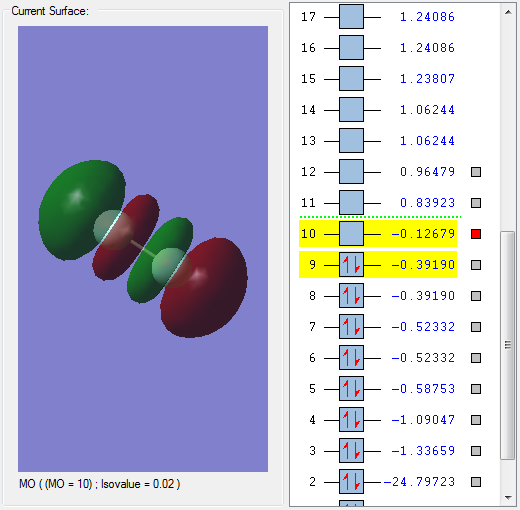The width and height of the screenshot is (520, 510).
Task: Click the large red lobe of the orbital surface
Action: point(204,287)
